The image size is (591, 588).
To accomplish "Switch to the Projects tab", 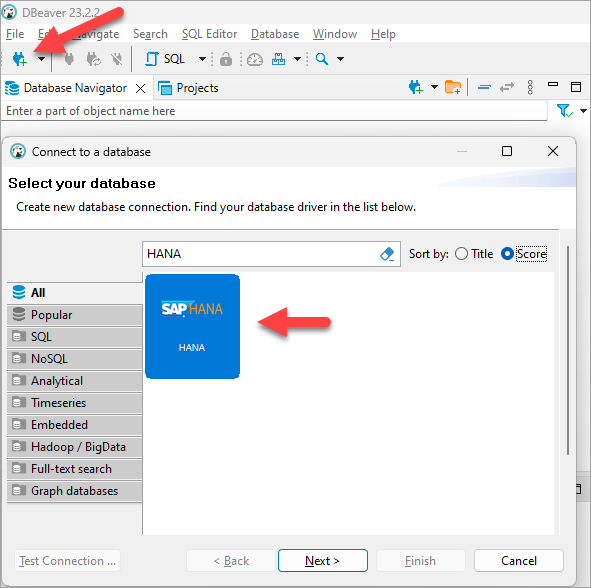I will tap(188, 88).
